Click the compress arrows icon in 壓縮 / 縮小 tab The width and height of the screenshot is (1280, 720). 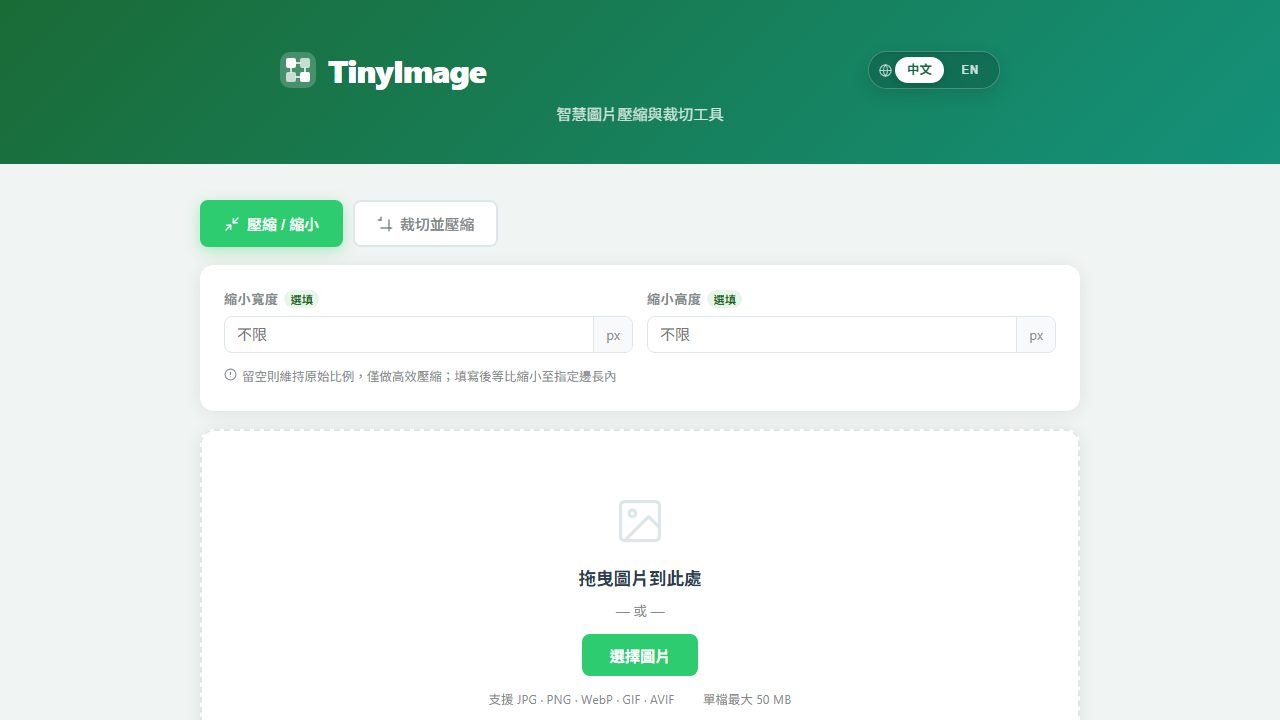[232, 224]
